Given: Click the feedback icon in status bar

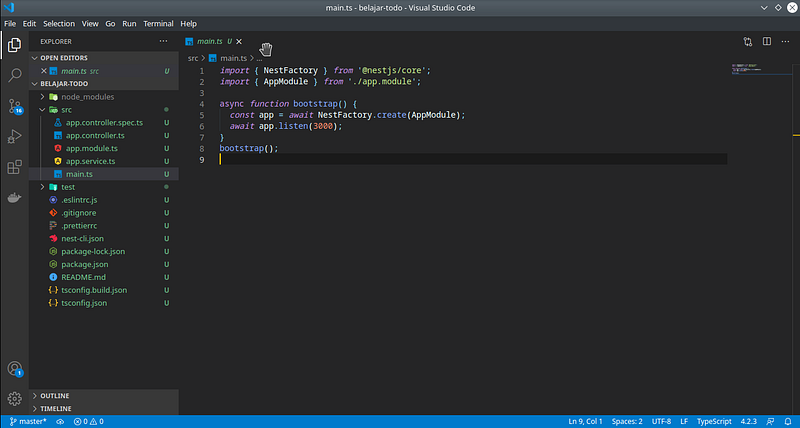Looking at the screenshot, I should (x=770, y=421).
